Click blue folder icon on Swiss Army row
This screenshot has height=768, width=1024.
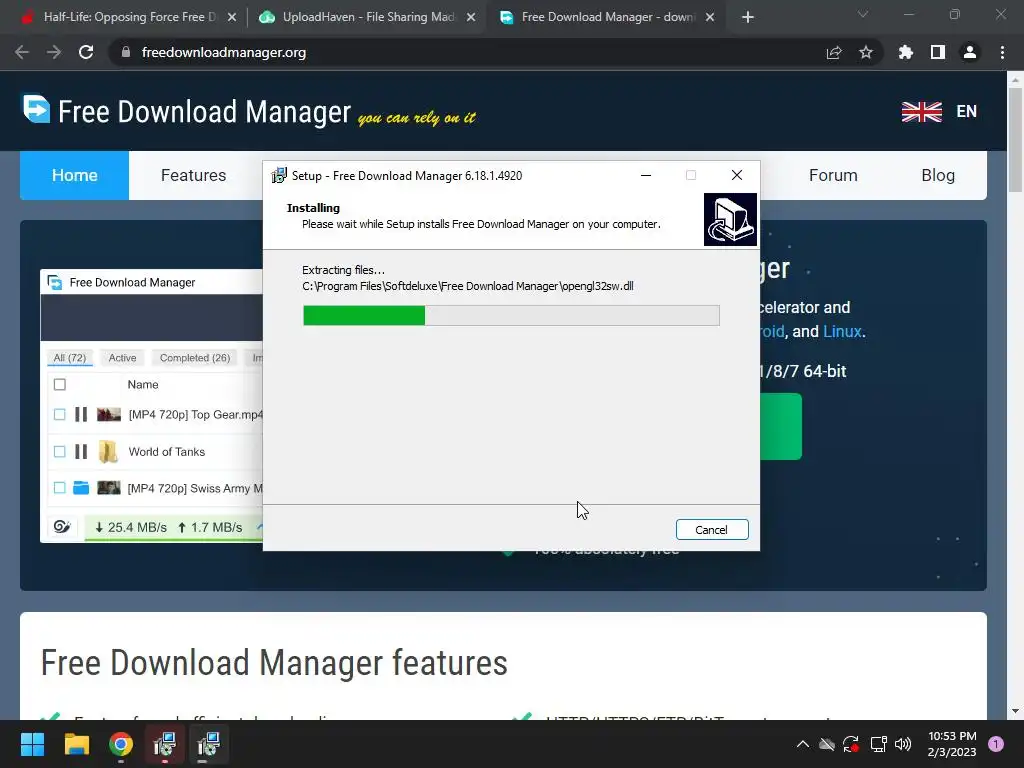[x=81, y=488]
